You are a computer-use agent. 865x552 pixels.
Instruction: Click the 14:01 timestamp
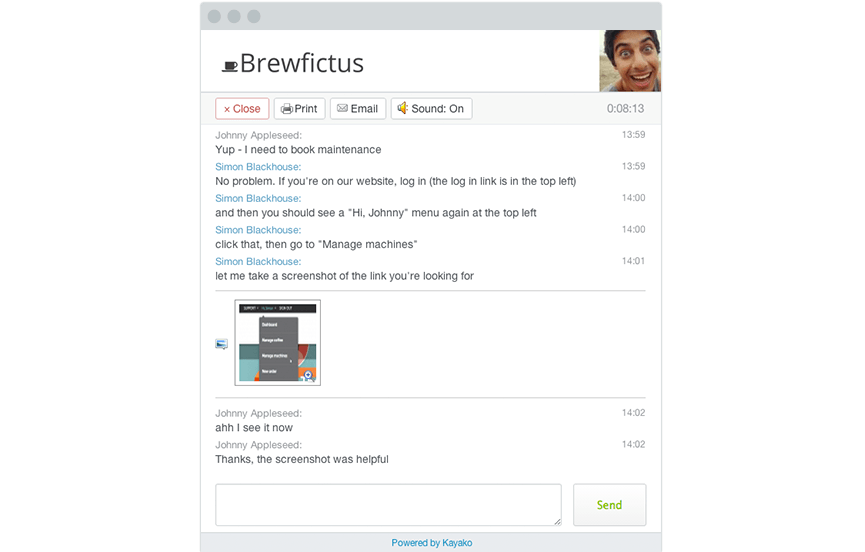click(633, 261)
